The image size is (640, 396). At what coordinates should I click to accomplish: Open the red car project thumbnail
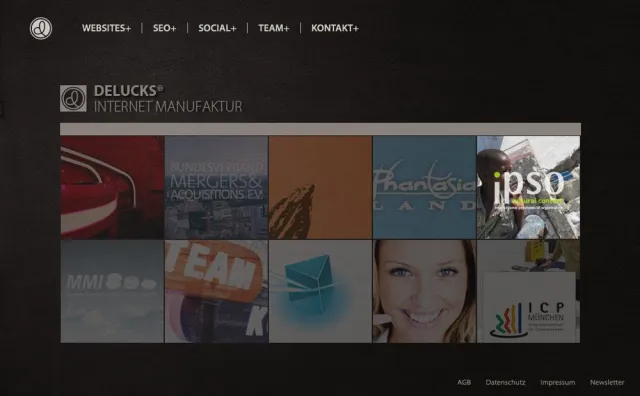[112, 187]
